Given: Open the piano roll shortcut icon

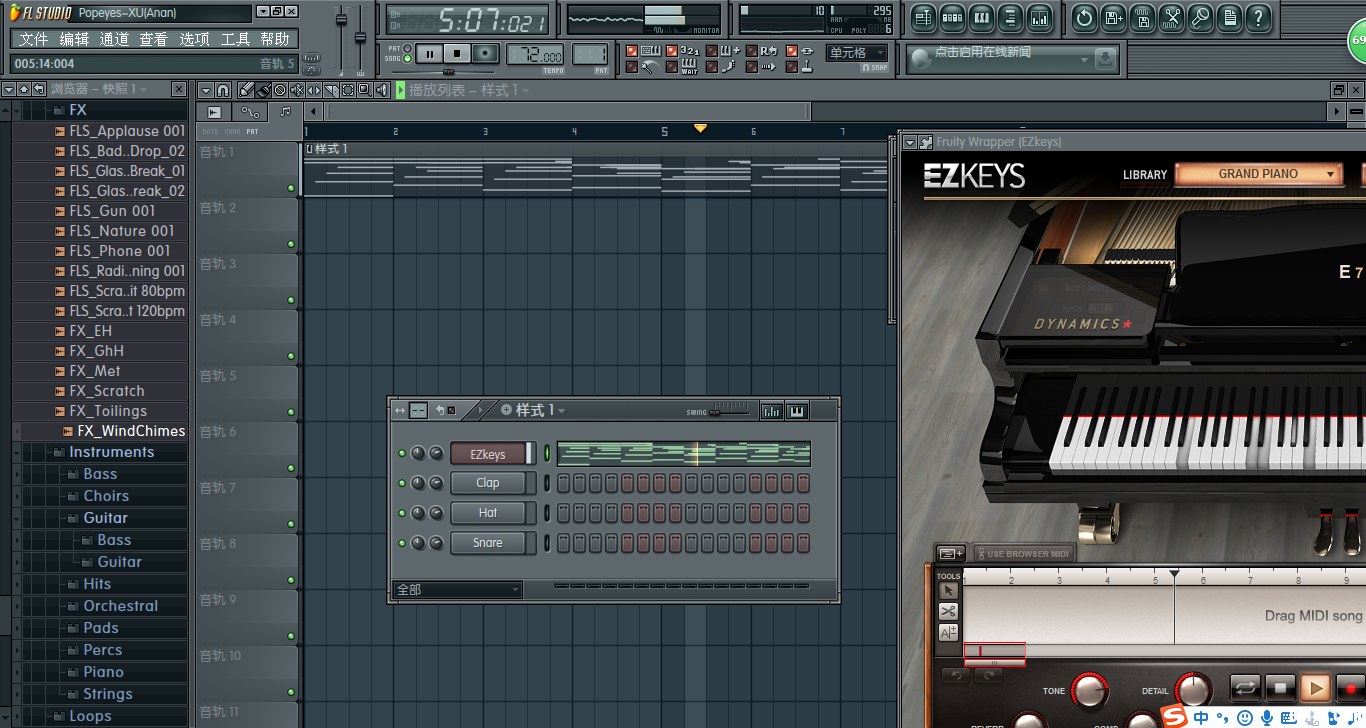Looking at the screenshot, I should (x=981, y=18).
